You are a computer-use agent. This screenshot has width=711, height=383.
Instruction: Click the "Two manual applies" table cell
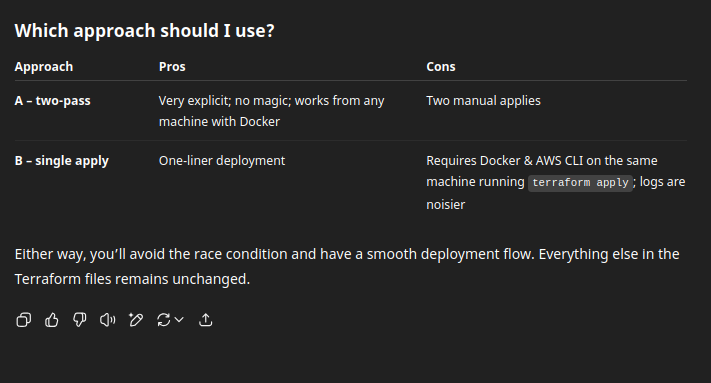click(x=483, y=101)
